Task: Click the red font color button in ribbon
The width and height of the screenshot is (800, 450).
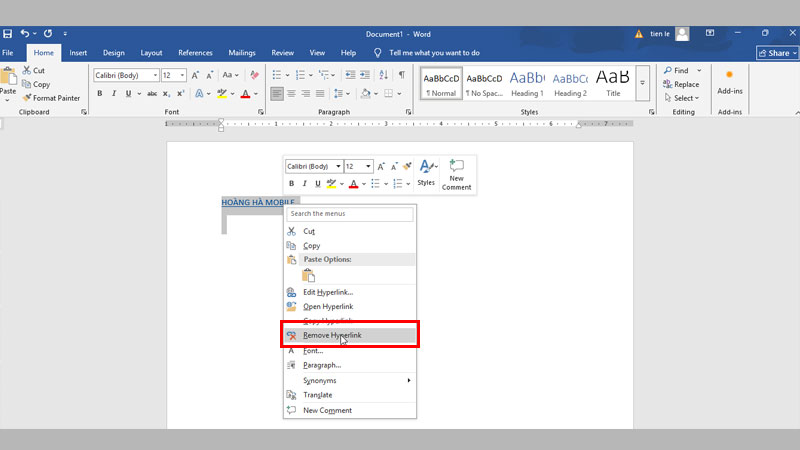Action: (x=245, y=94)
